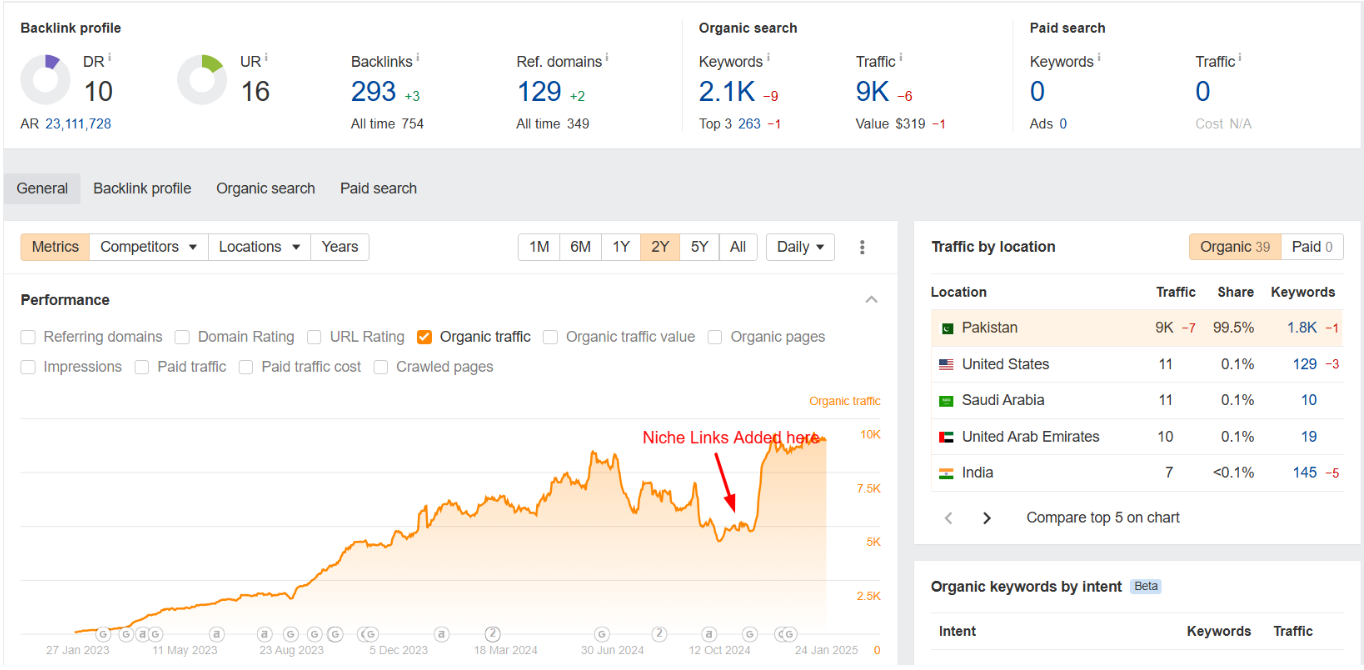This screenshot has height=670, width=1364.
Task: Expand the Locations dropdown
Action: [258, 247]
